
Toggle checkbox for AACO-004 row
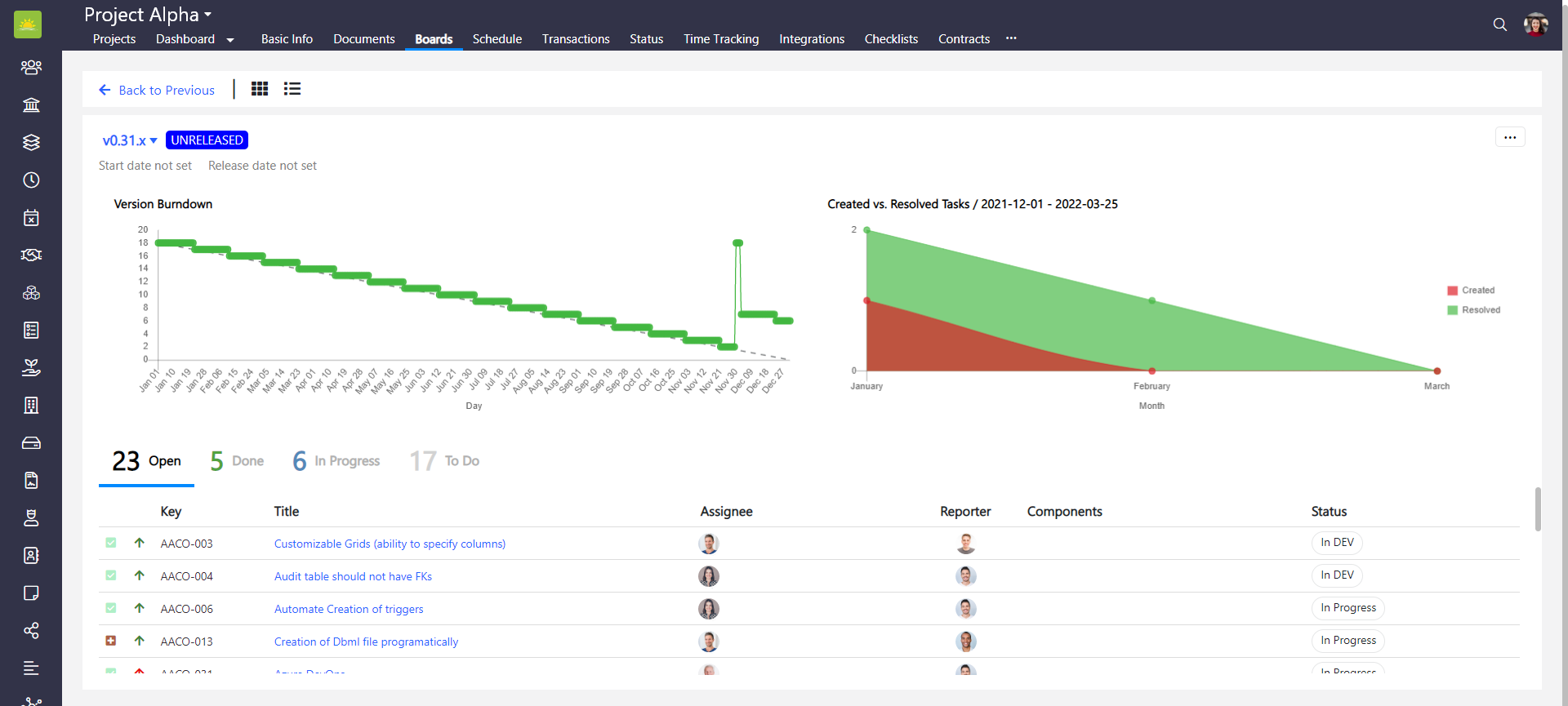(111, 575)
